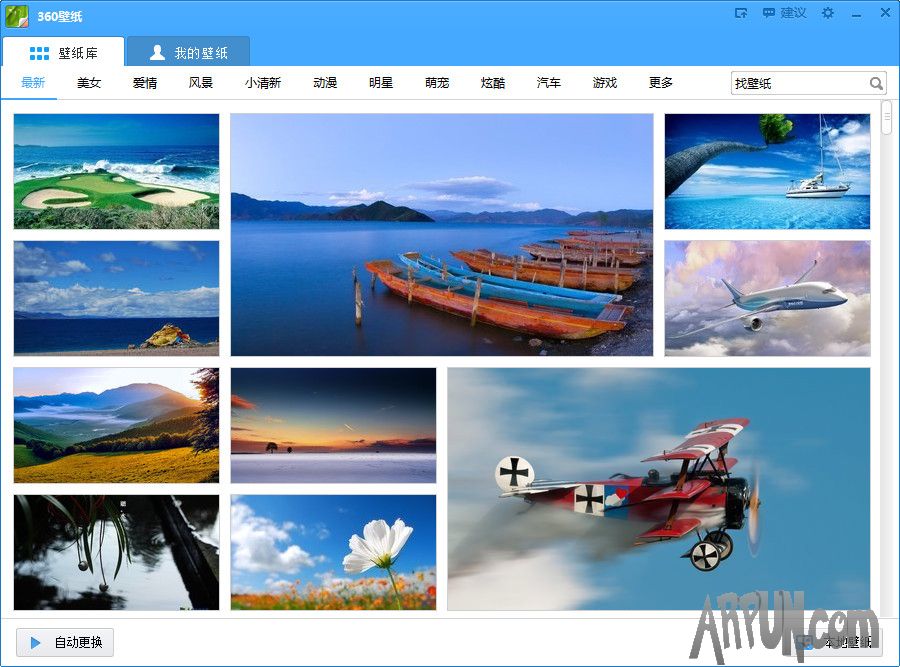Open the red triplane wallpaper

click(659, 489)
